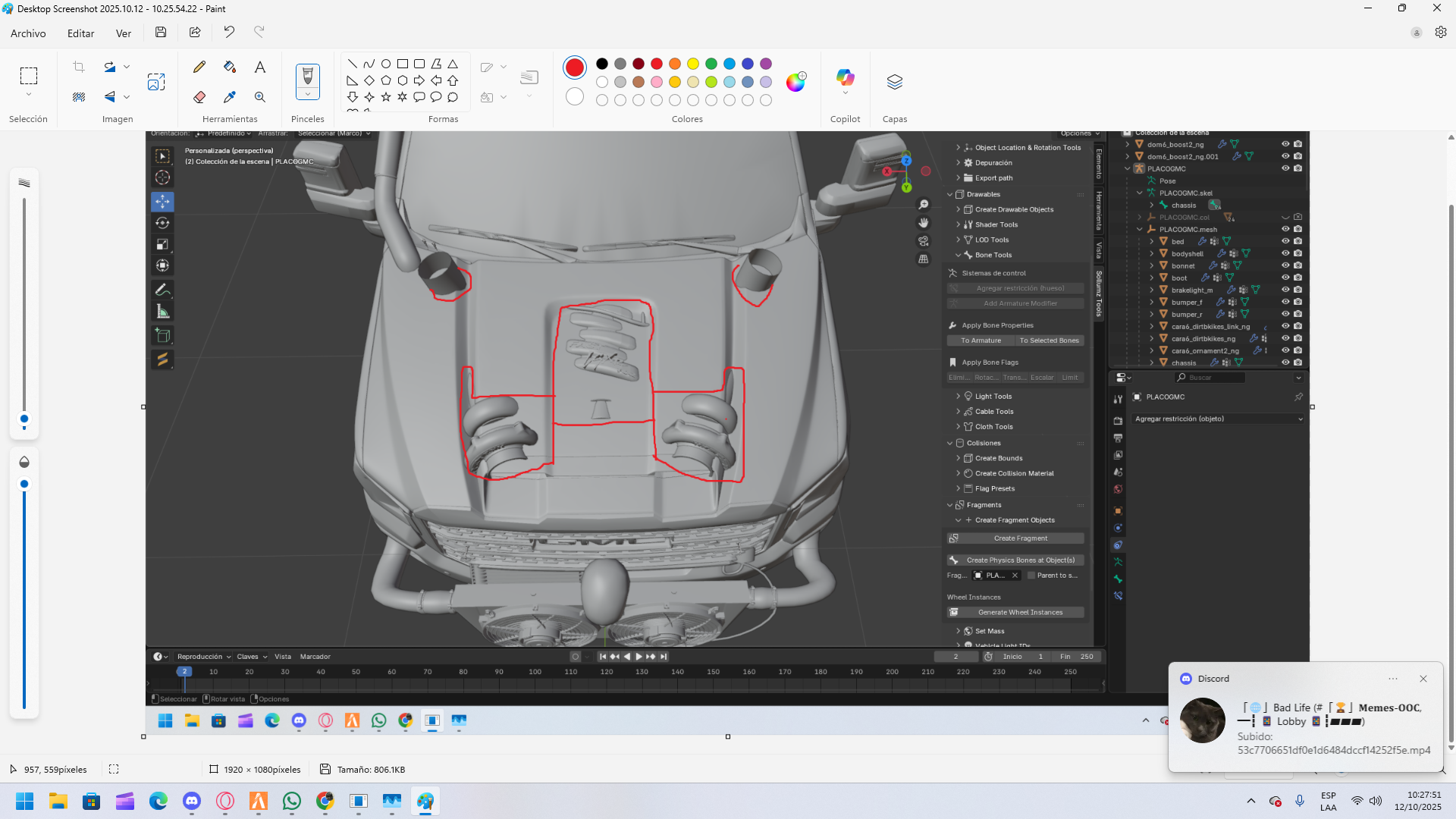Select the white secondary color circle
1456x819 pixels.
click(x=575, y=96)
